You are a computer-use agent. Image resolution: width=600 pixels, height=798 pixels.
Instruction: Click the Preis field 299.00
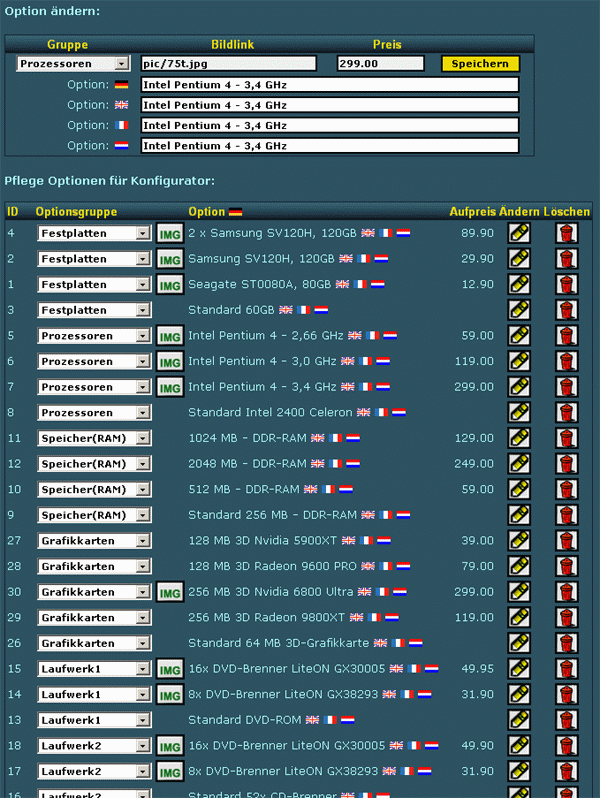point(380,64)
